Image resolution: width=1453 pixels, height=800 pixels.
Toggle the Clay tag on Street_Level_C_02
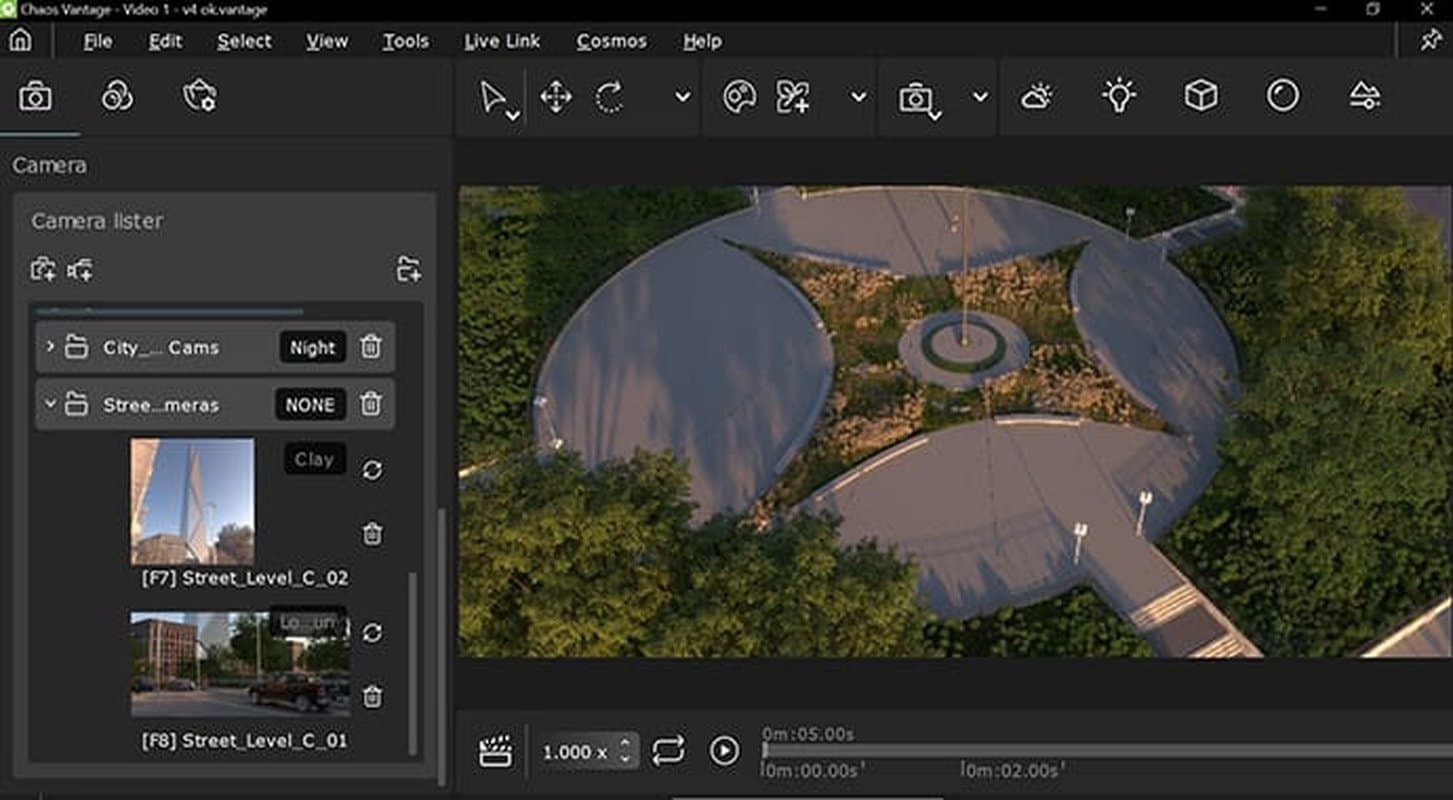click(x=314, y=459)
